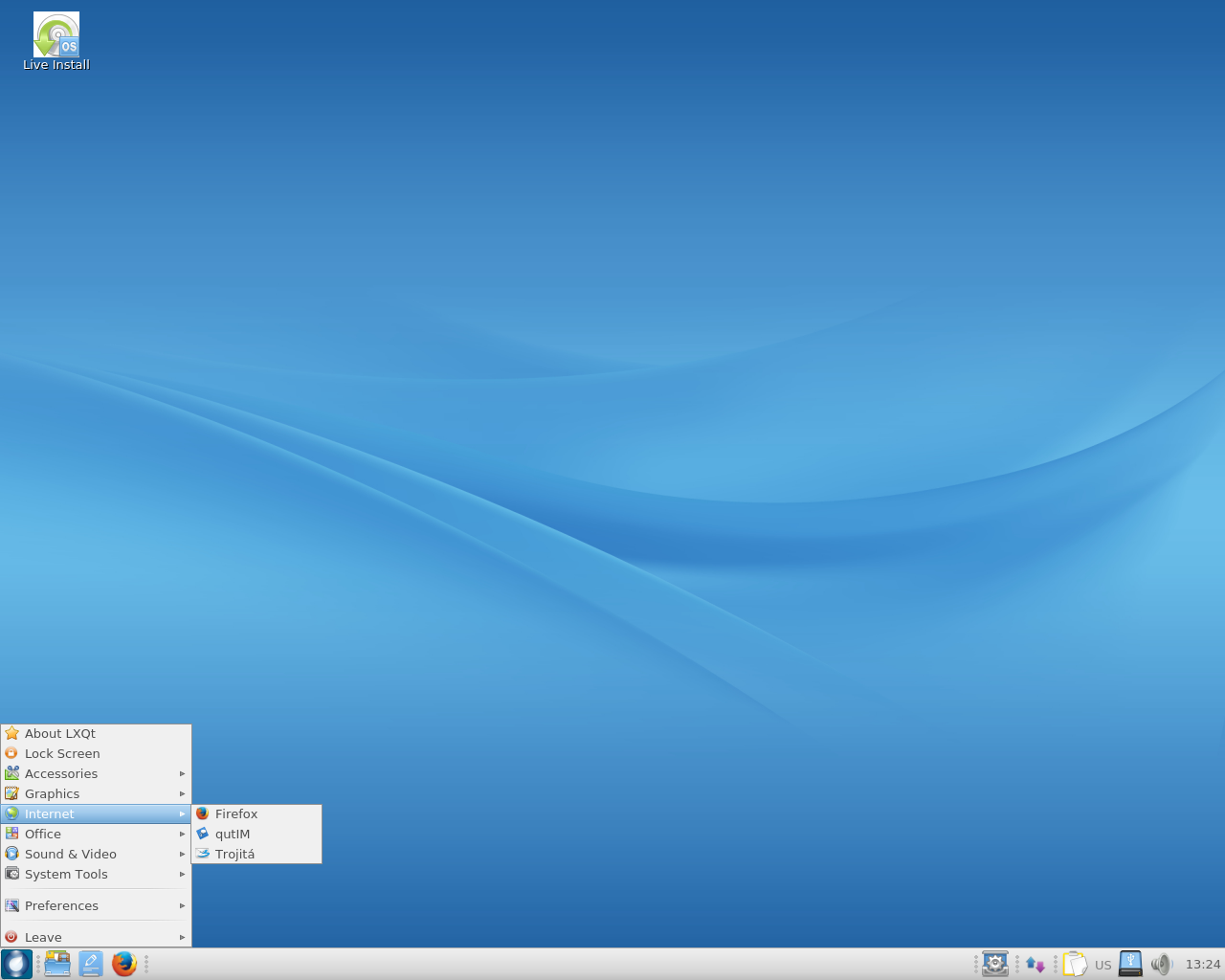1225x980 pixels.
Task: Open the USB removable media icon
Action: click(x=1130, y=964)
